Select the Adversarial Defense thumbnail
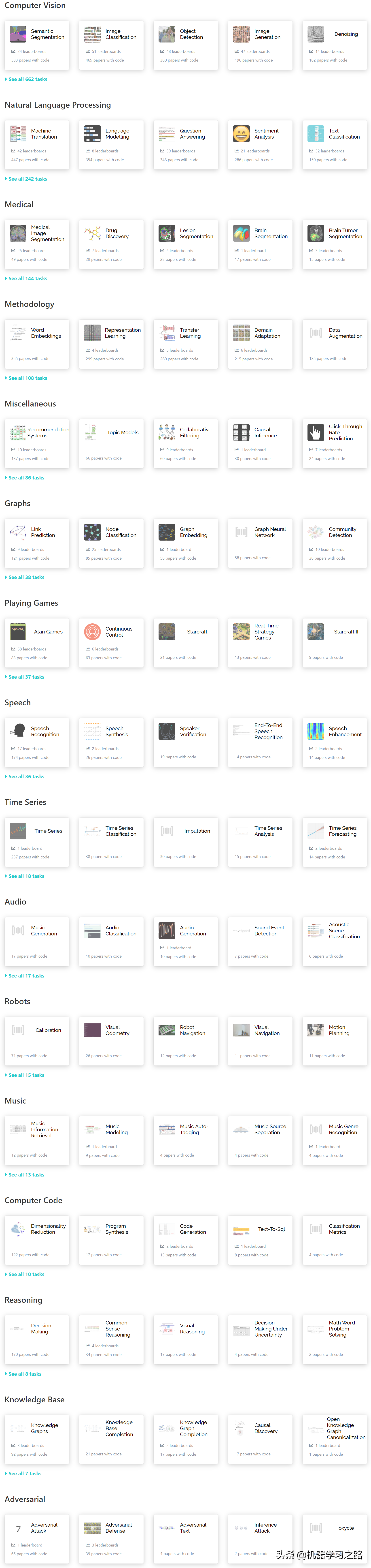 pyautogui.click(x=92, y=1528)
